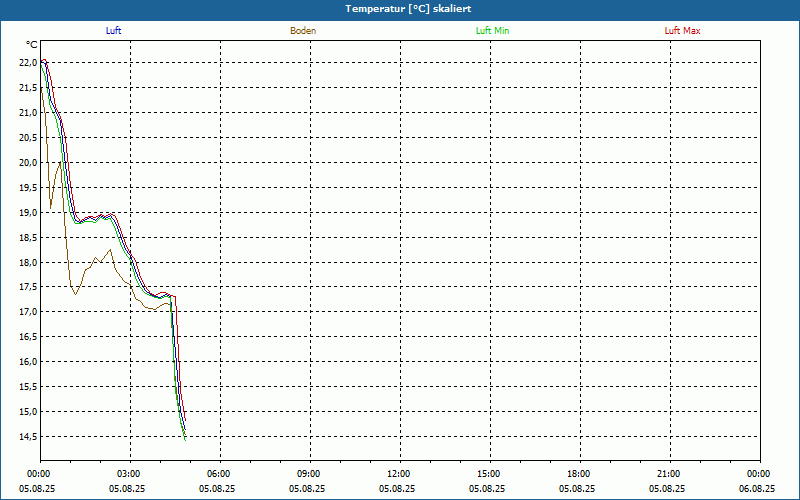Viewport: 800px width, 500px height.
Task: Select the brown Boden legend label
Action: 303,31
